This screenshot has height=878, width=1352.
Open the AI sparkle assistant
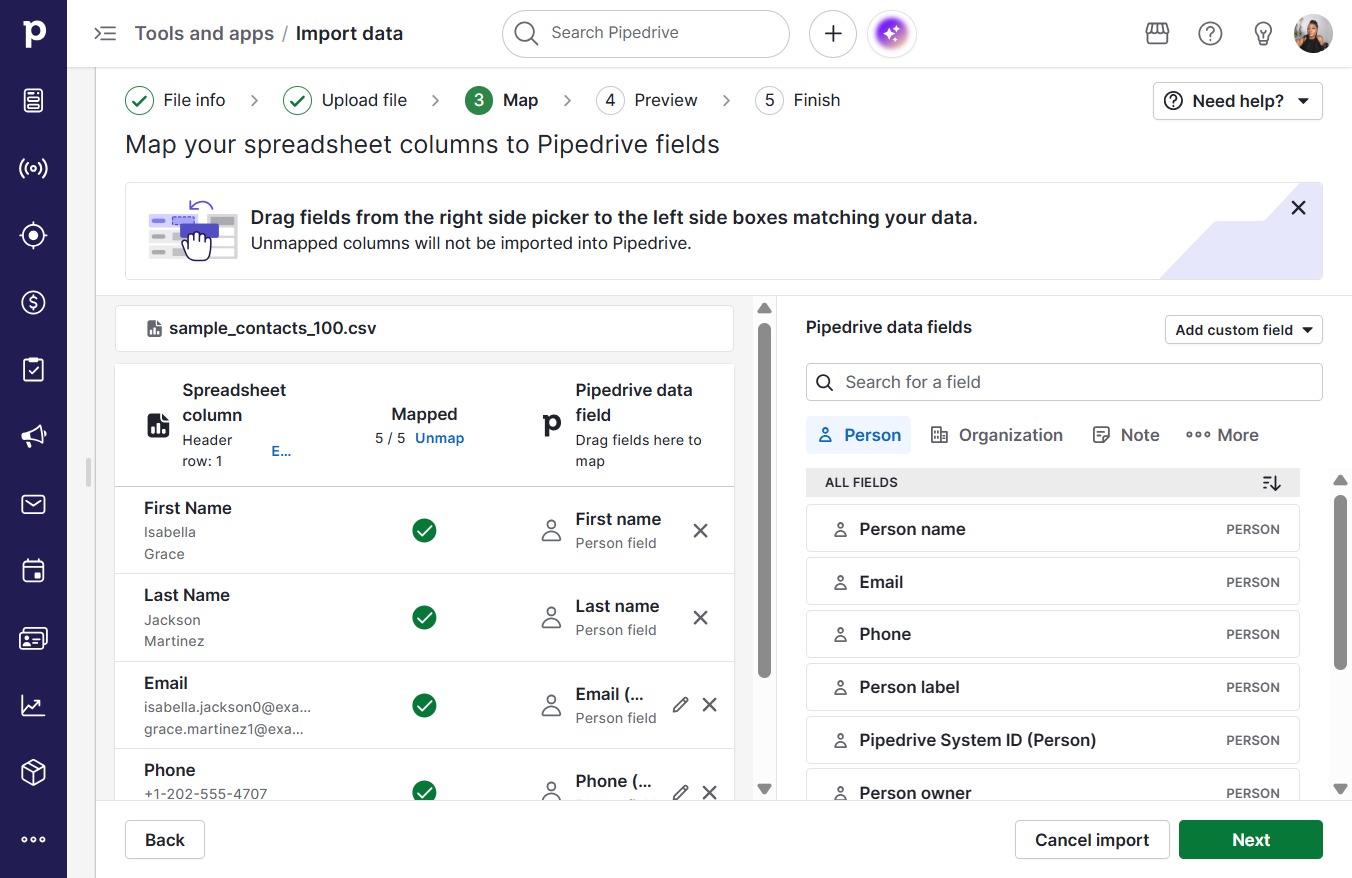point(892,34)
